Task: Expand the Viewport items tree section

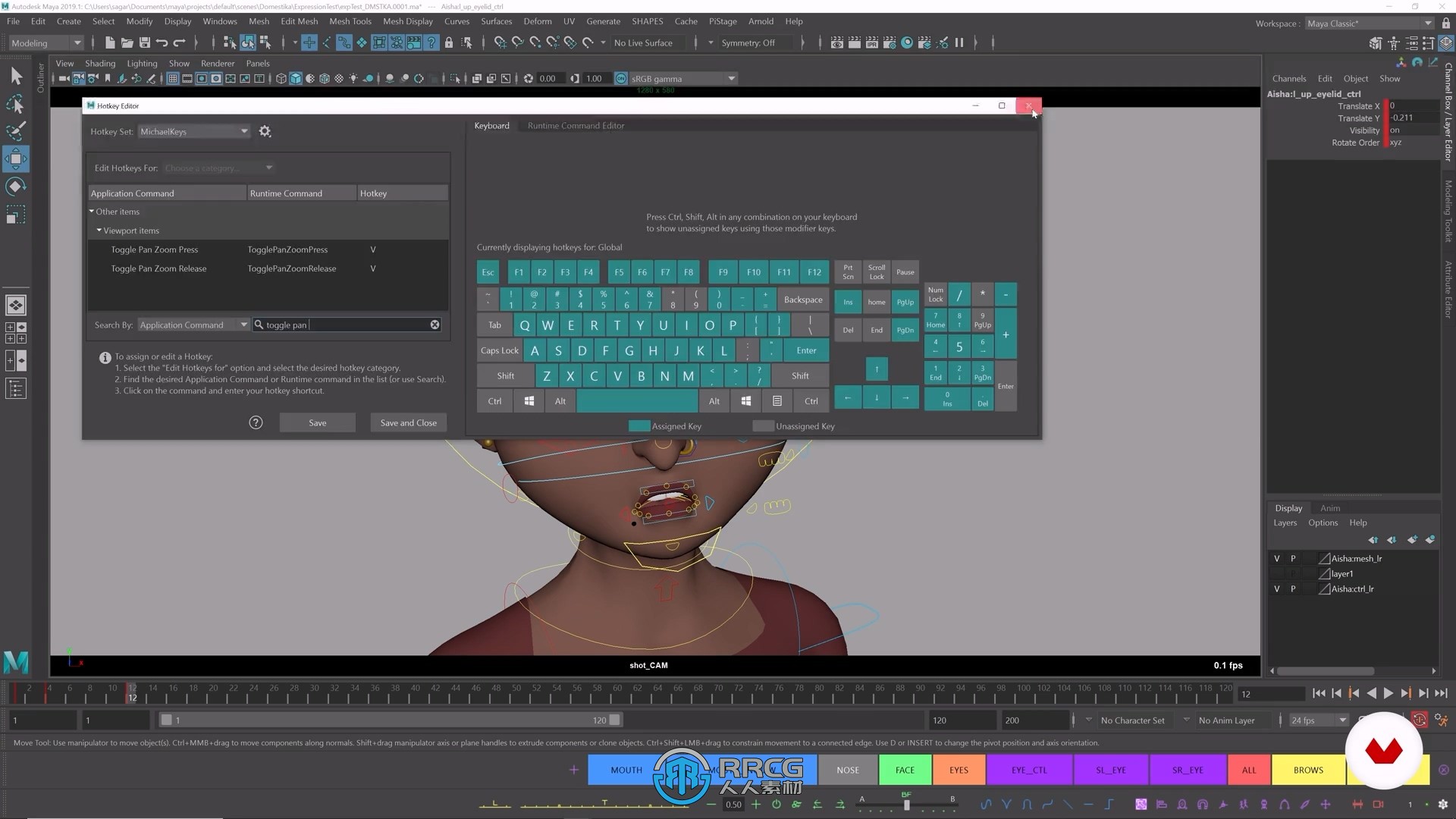Action: coord(98,230)
